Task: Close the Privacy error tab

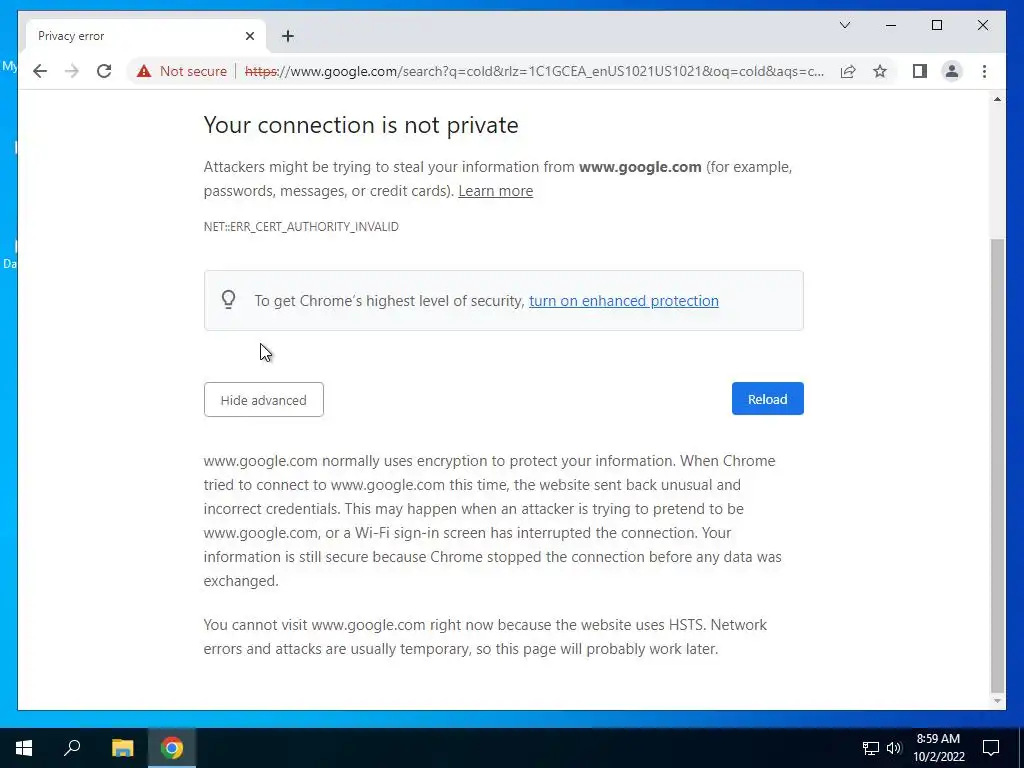Action: pos(250,36)
